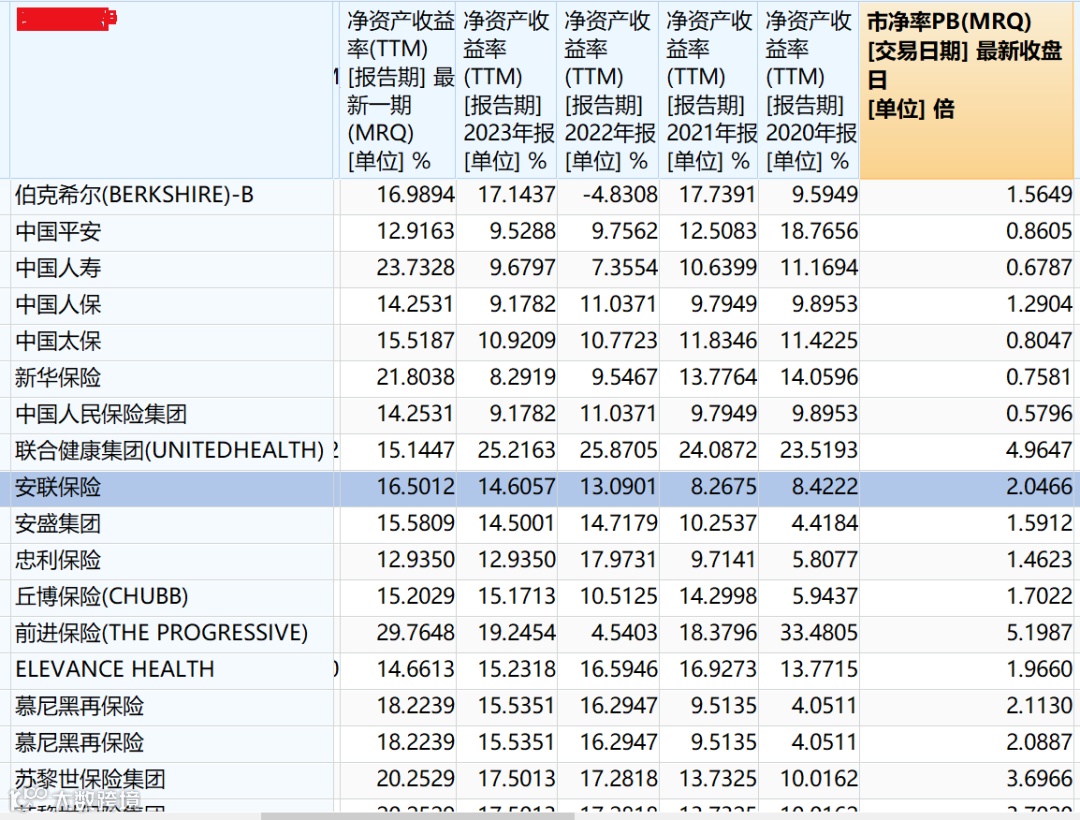Click 中国人保 2022 ROE value 11.0371

619,304
